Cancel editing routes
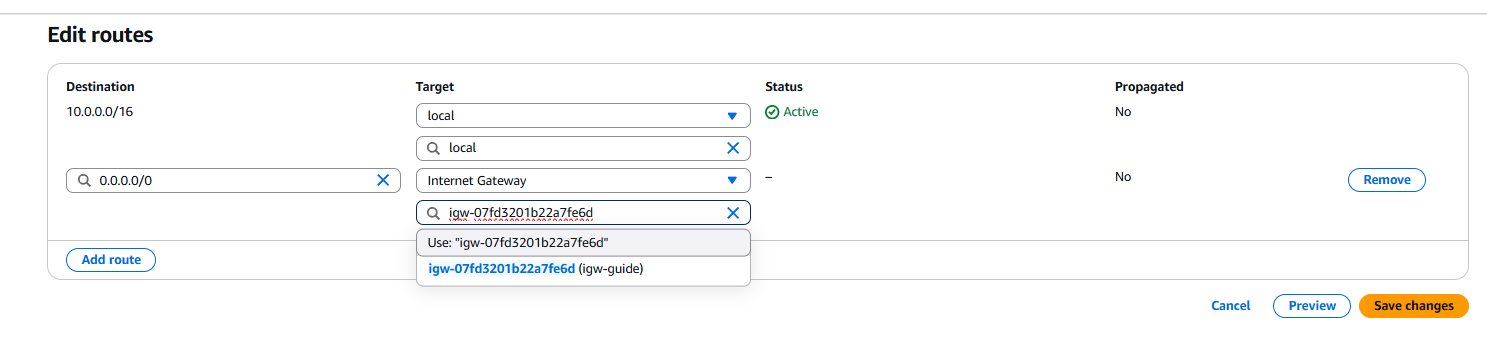Screen dimensions: 1487x362 coord(1230,306)
